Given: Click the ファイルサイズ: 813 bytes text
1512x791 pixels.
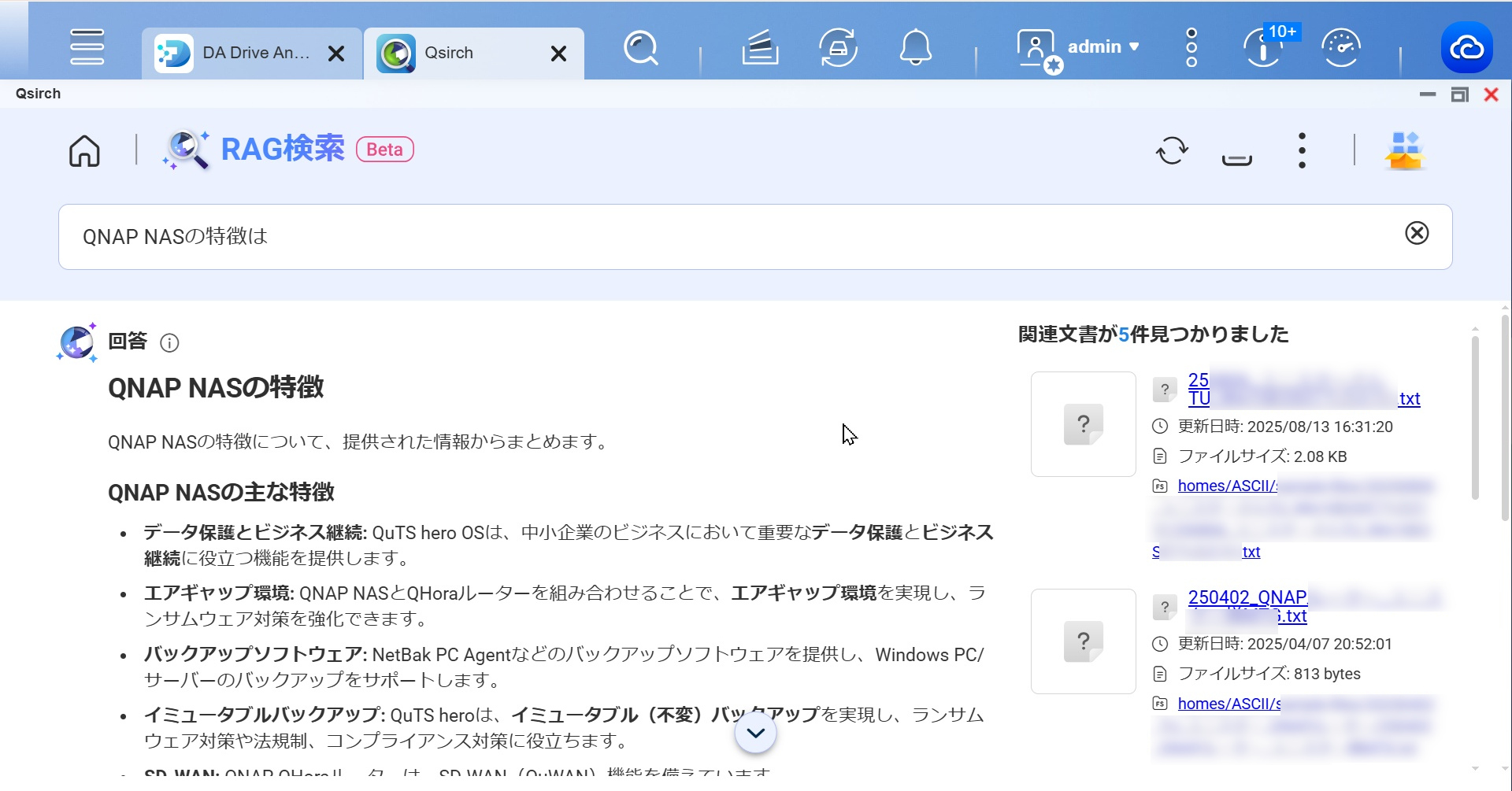Looking at the screenshot, I should coord(1269,675).
